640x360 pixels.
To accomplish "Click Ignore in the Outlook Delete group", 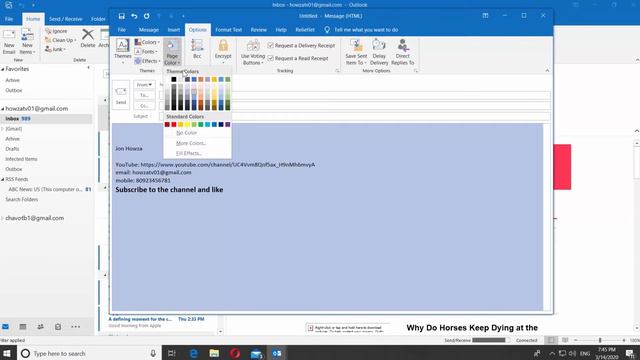I will point(56,31).
